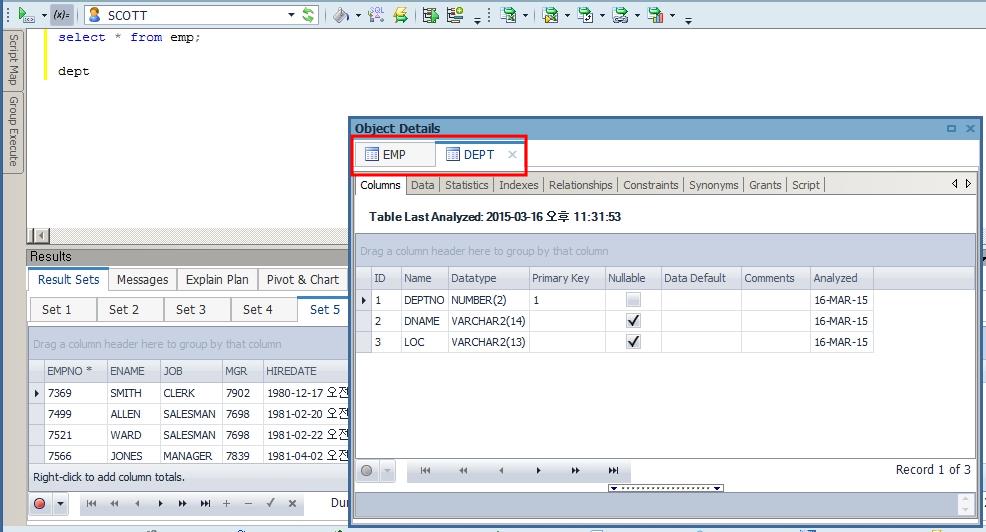Toggle Nullable checkbox for LOC row
The height and width of the screenshot is (532, 986).
(632, 342)
